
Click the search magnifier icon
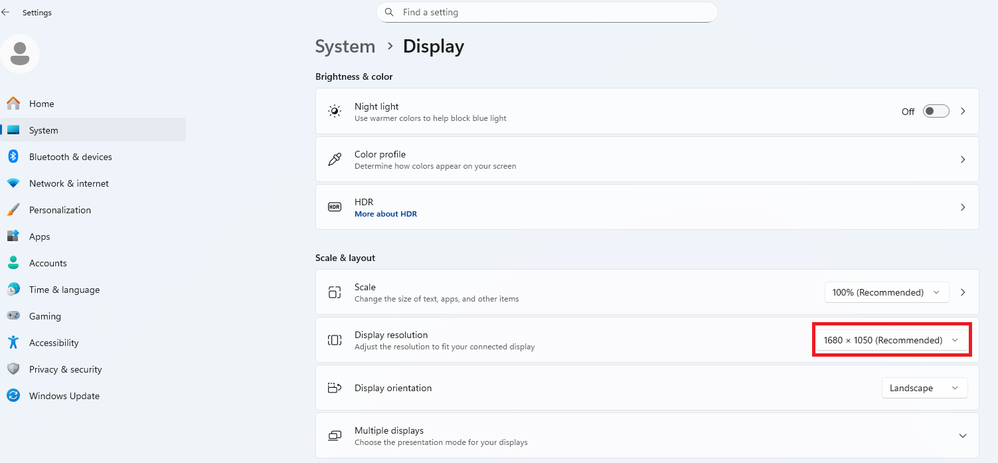[389, 12]
